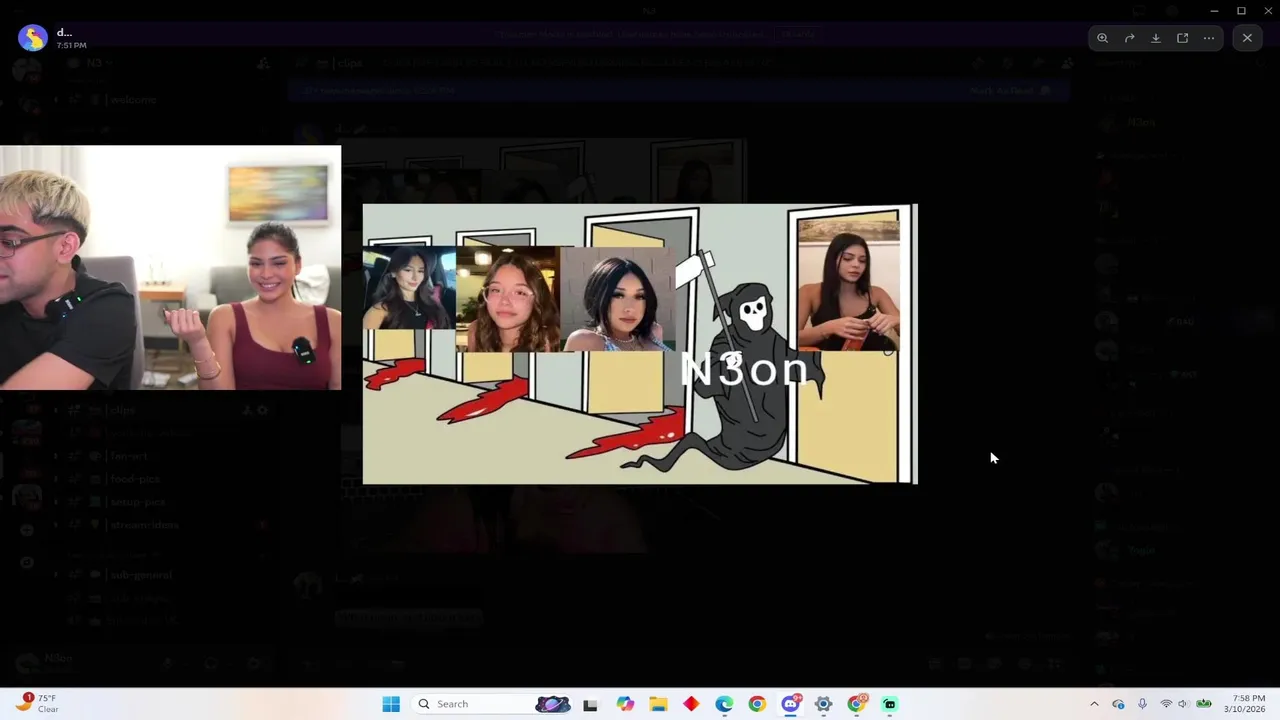
Task: Open the Copilot icon in the taskbar
Action: (625, 704)
